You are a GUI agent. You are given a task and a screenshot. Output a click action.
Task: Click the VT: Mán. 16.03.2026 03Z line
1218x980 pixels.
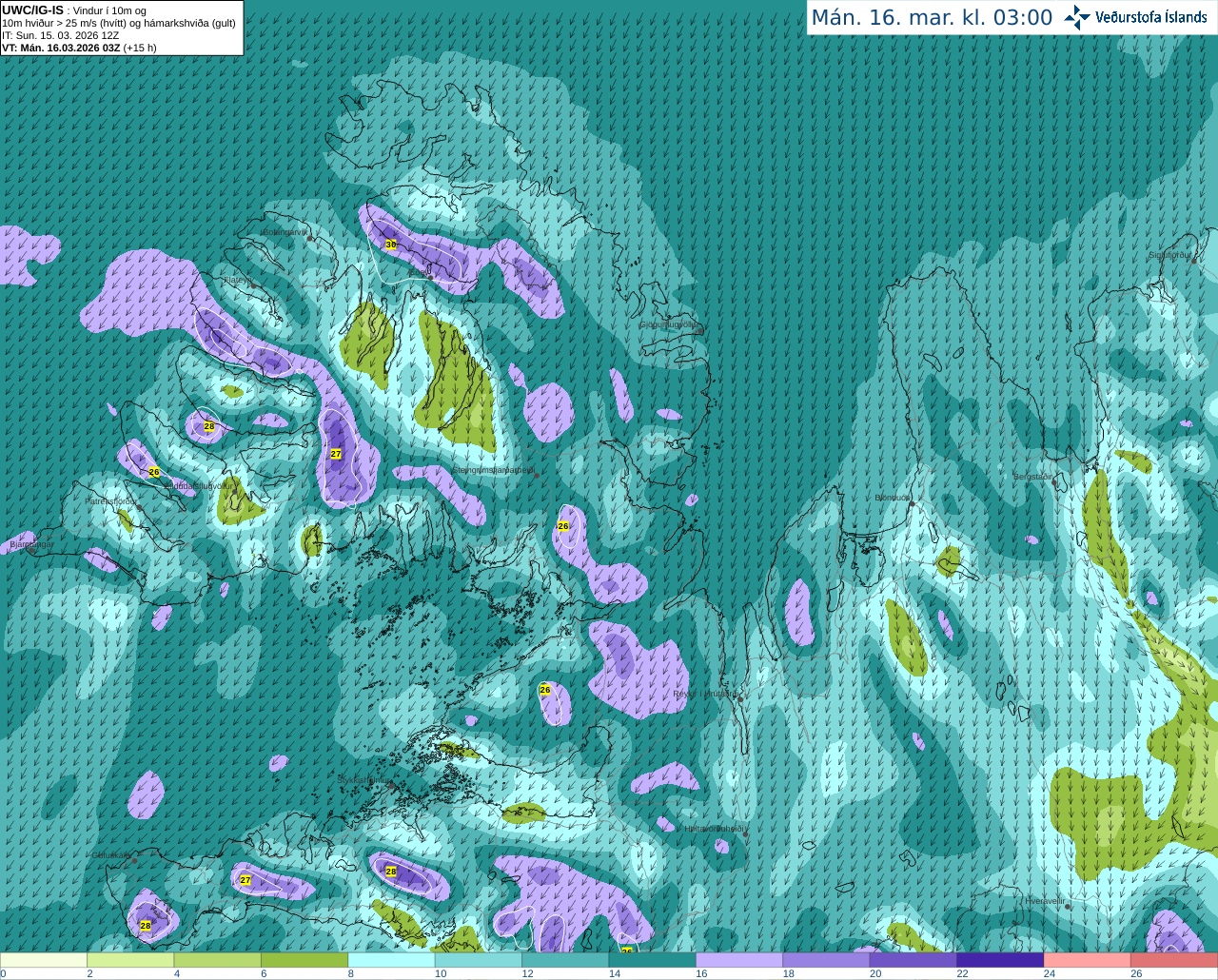click(x=79, y=48)
